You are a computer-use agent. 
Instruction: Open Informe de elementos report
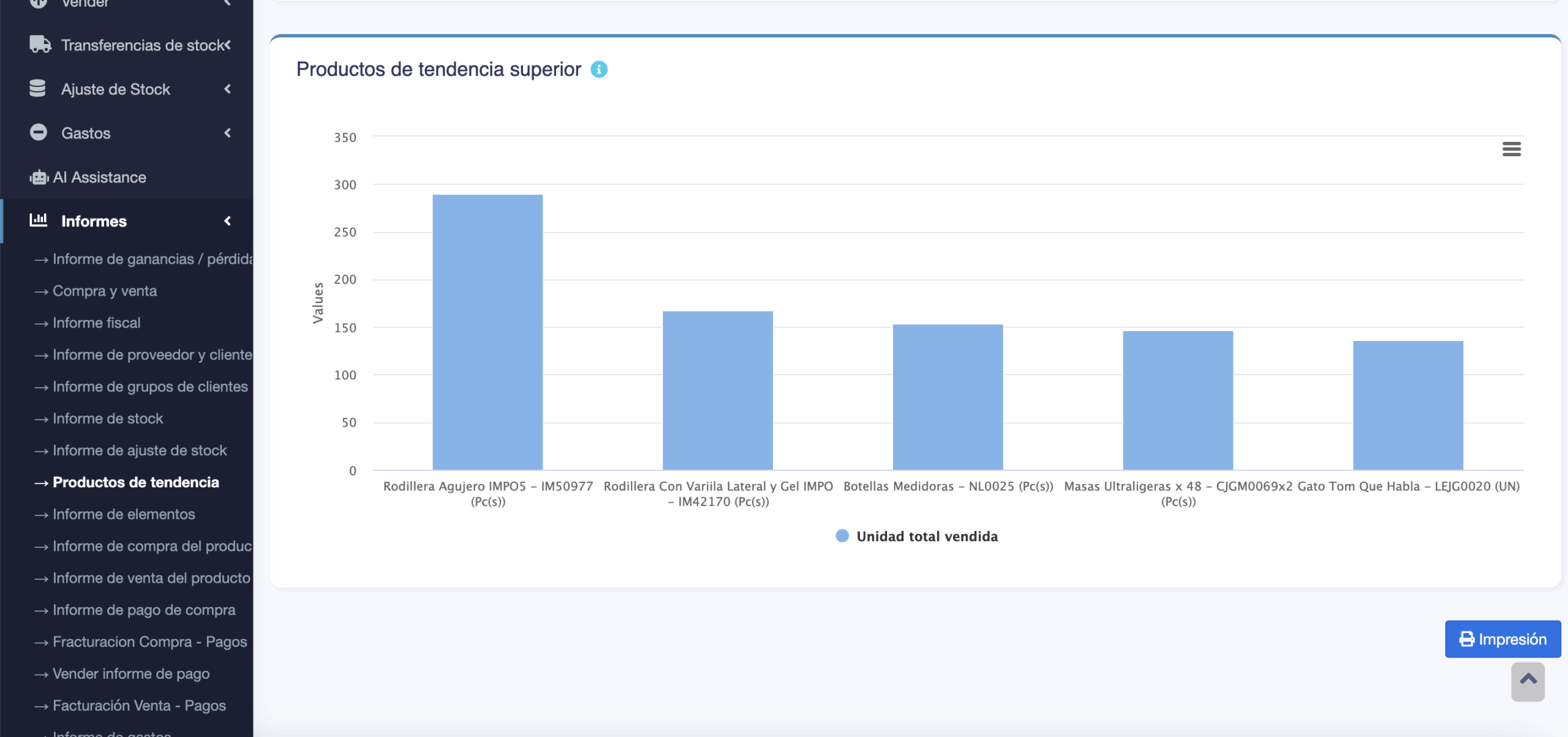(124, 514)
